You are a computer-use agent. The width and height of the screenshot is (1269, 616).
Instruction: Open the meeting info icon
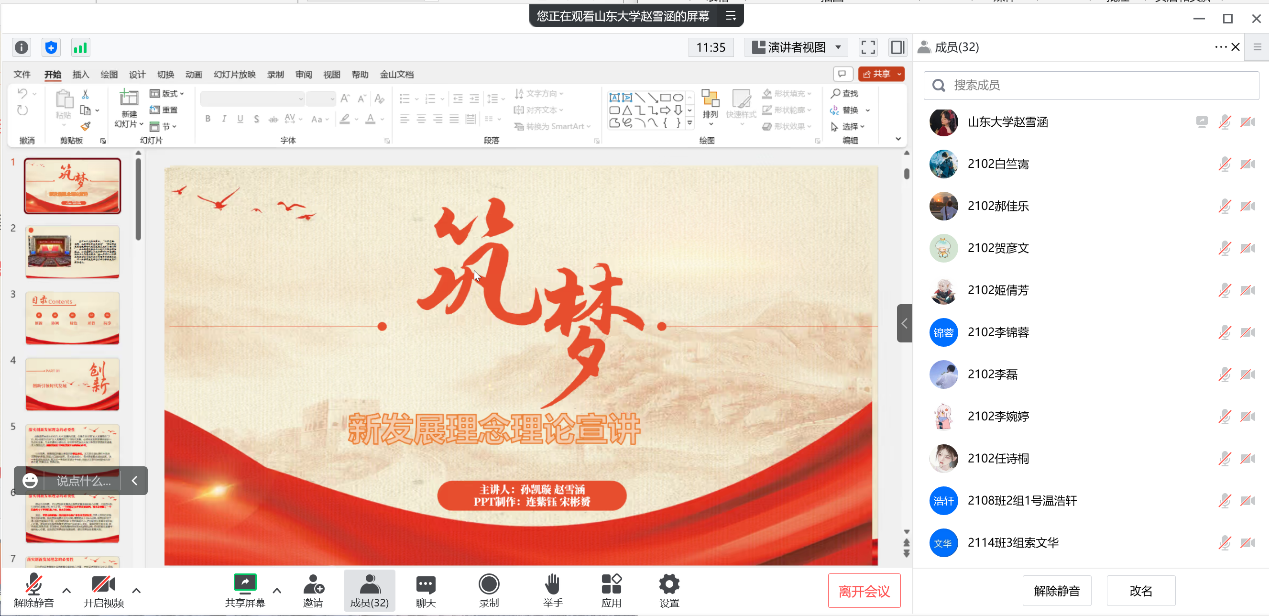21,47
